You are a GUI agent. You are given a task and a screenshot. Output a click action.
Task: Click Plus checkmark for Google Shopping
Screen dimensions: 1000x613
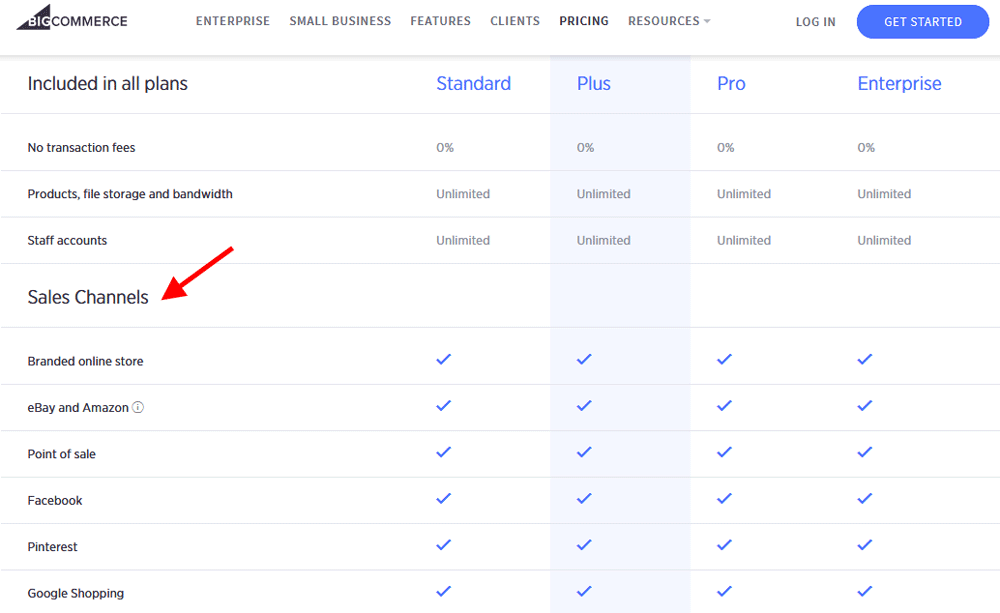tap(584, 591)
